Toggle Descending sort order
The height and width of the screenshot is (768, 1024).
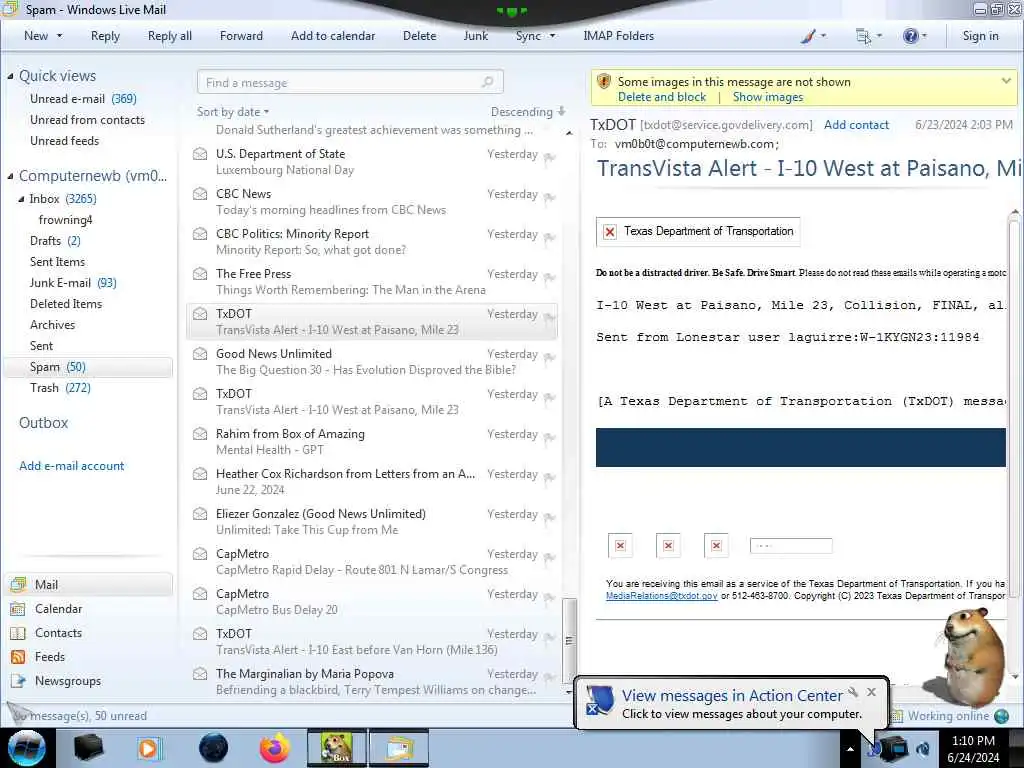(x=528, y=112)
